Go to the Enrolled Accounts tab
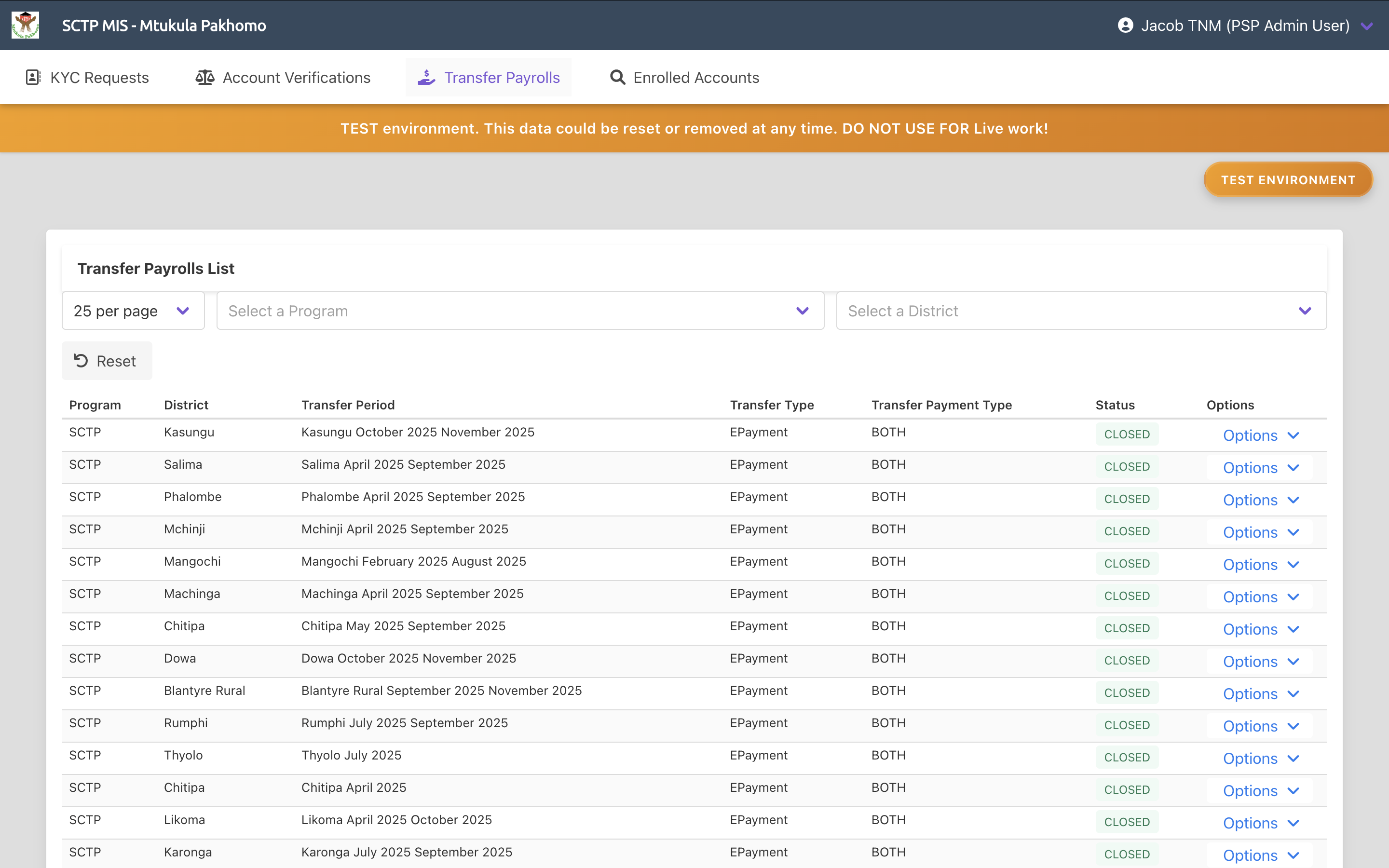Viewport: 1389px width, 868px height. [684, 78]
